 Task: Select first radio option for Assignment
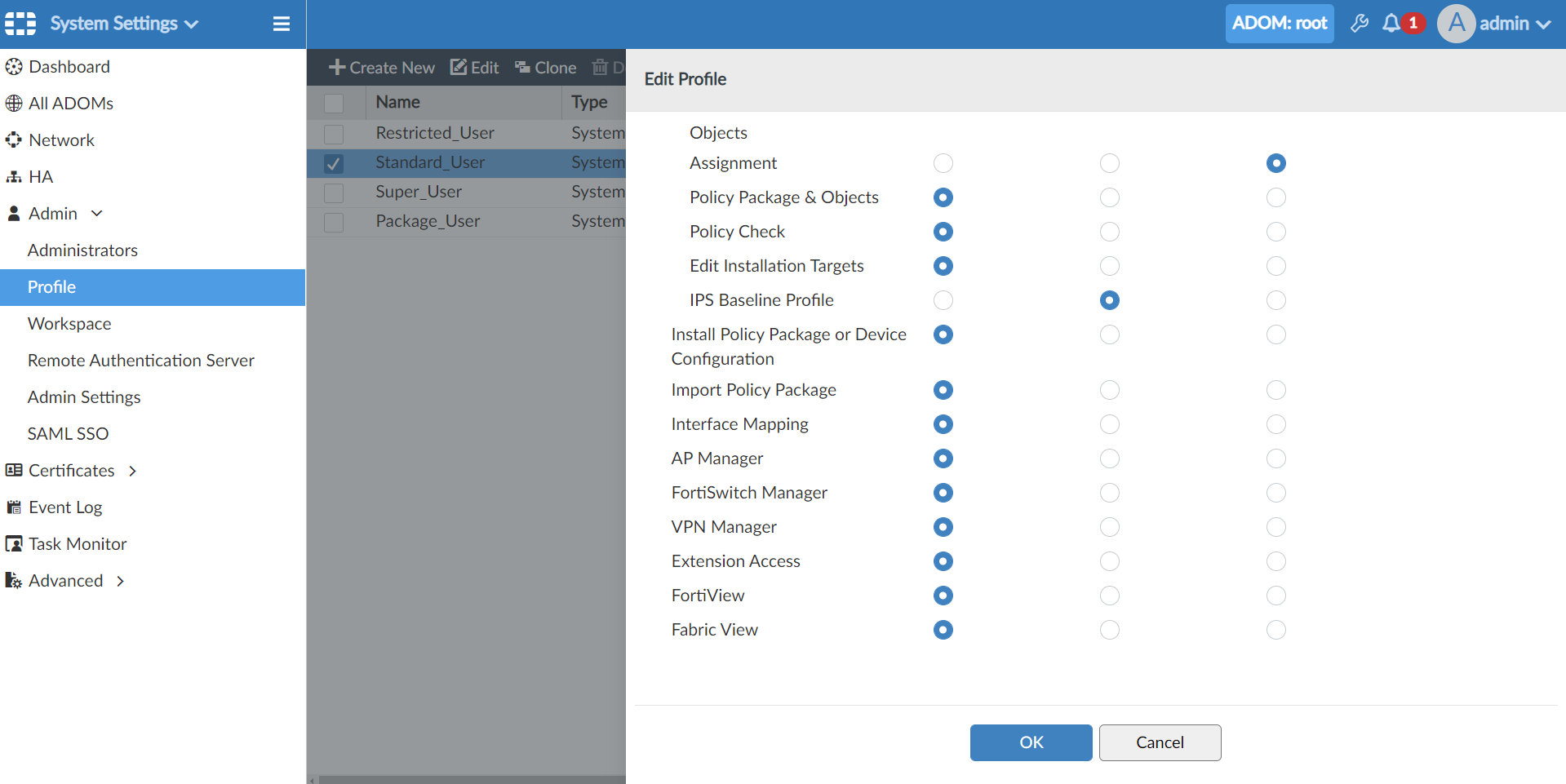coord(943,163)
